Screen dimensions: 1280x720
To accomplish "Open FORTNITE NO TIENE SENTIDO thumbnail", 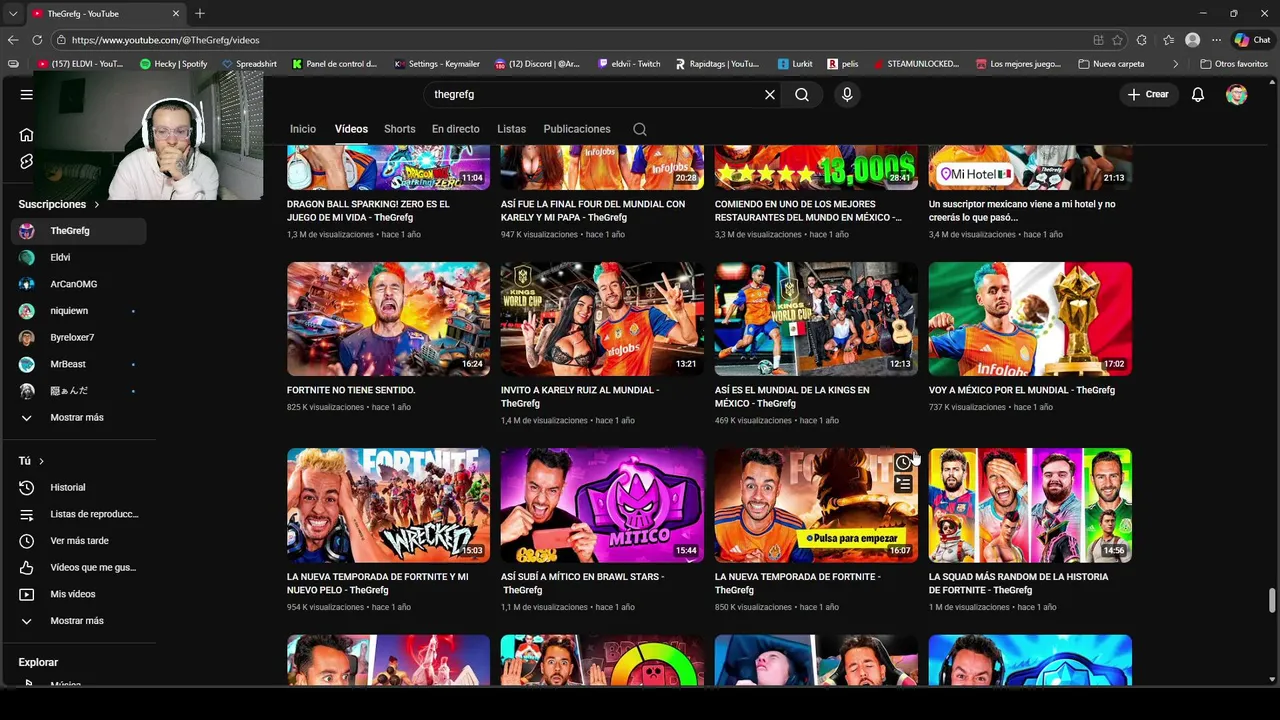I will [388, 319].
